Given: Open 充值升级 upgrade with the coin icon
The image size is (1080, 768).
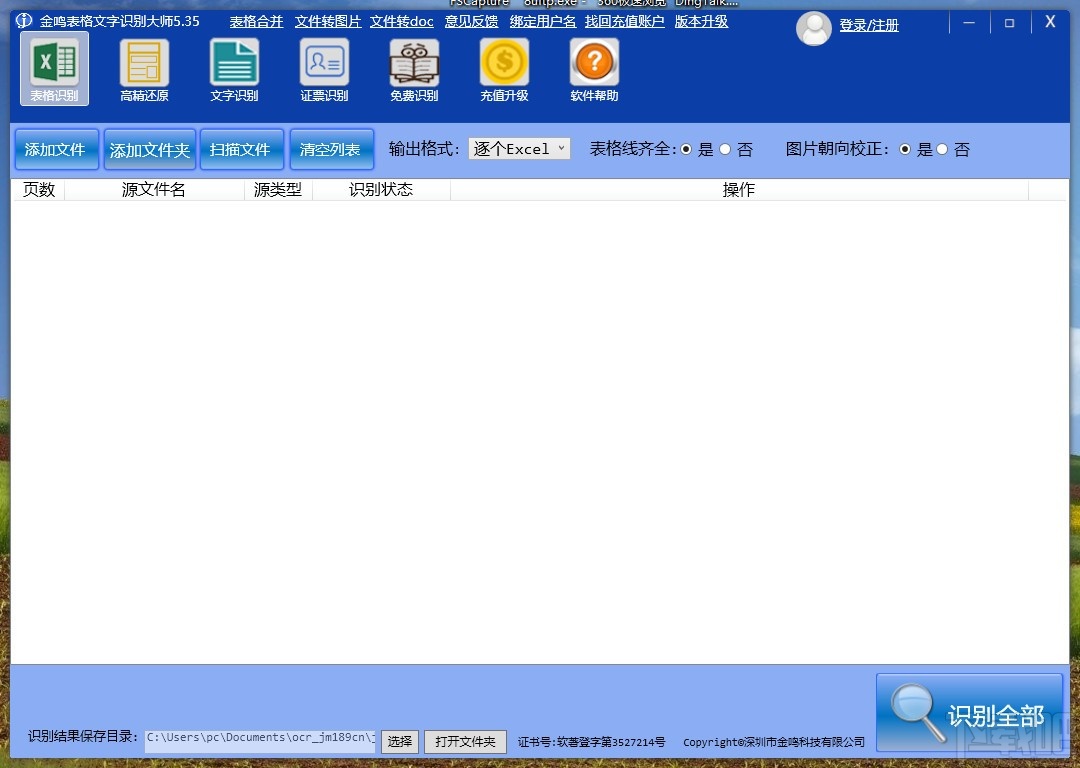Looking at the screenshot, I should click(504, 67).
